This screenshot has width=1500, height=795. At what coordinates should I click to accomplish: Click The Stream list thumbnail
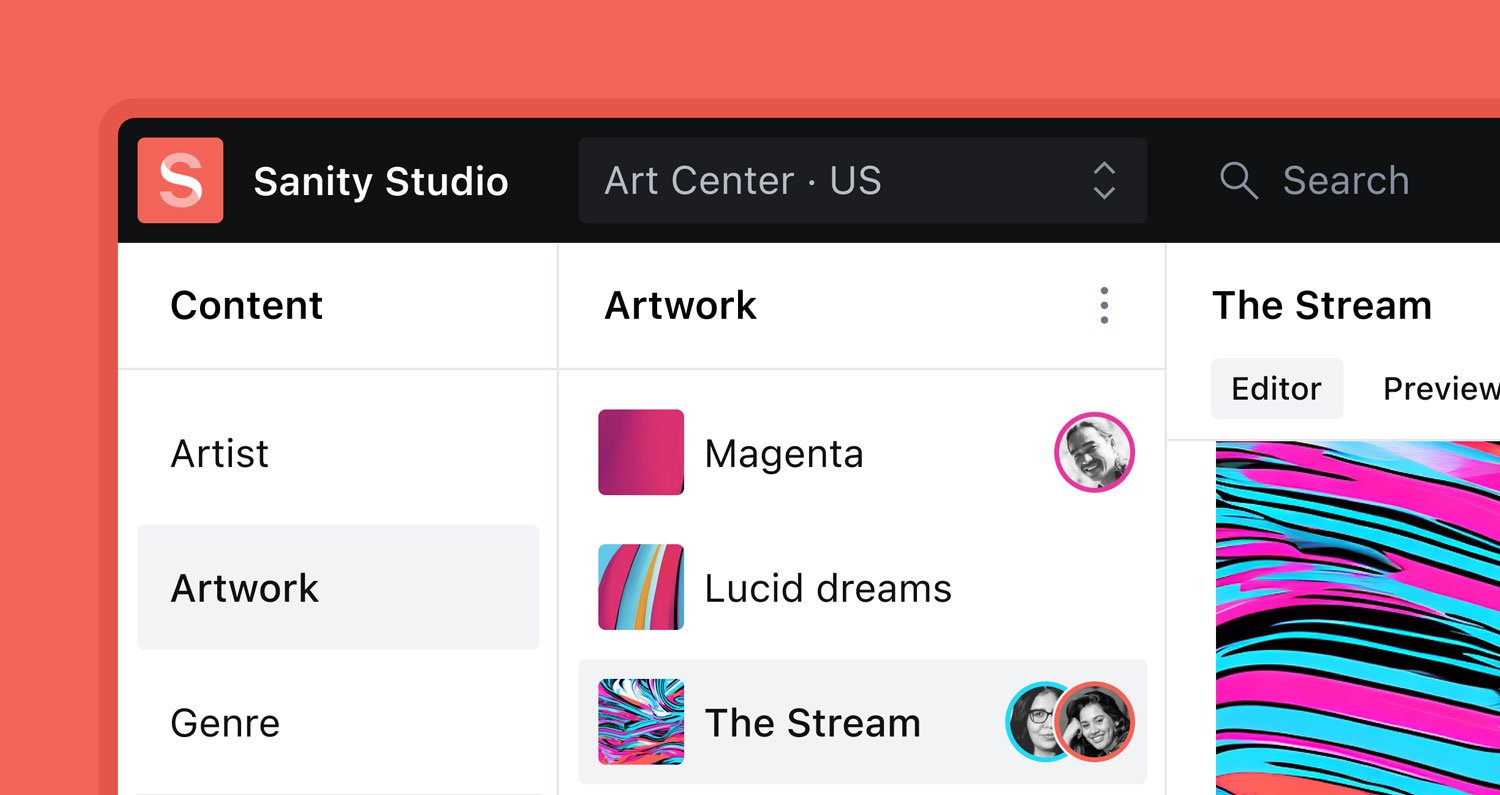point(641,722)
